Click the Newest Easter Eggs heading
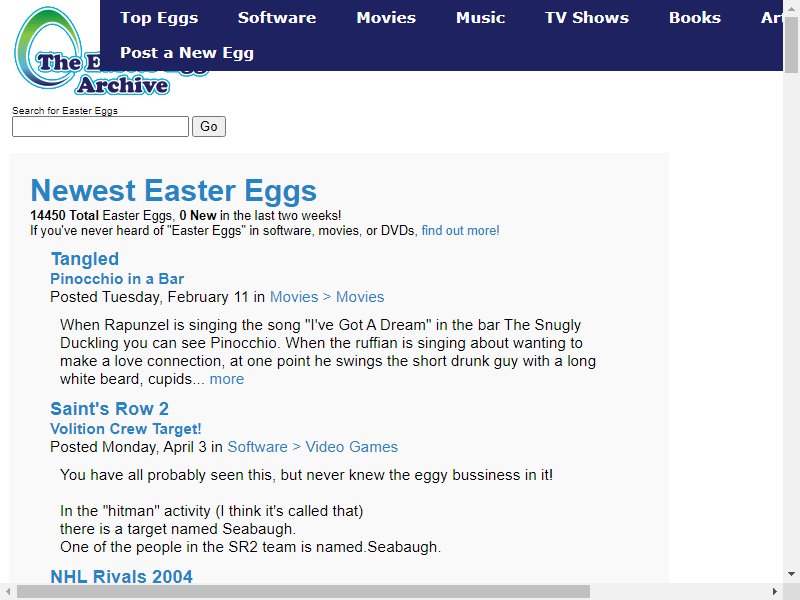 [173, 190]
